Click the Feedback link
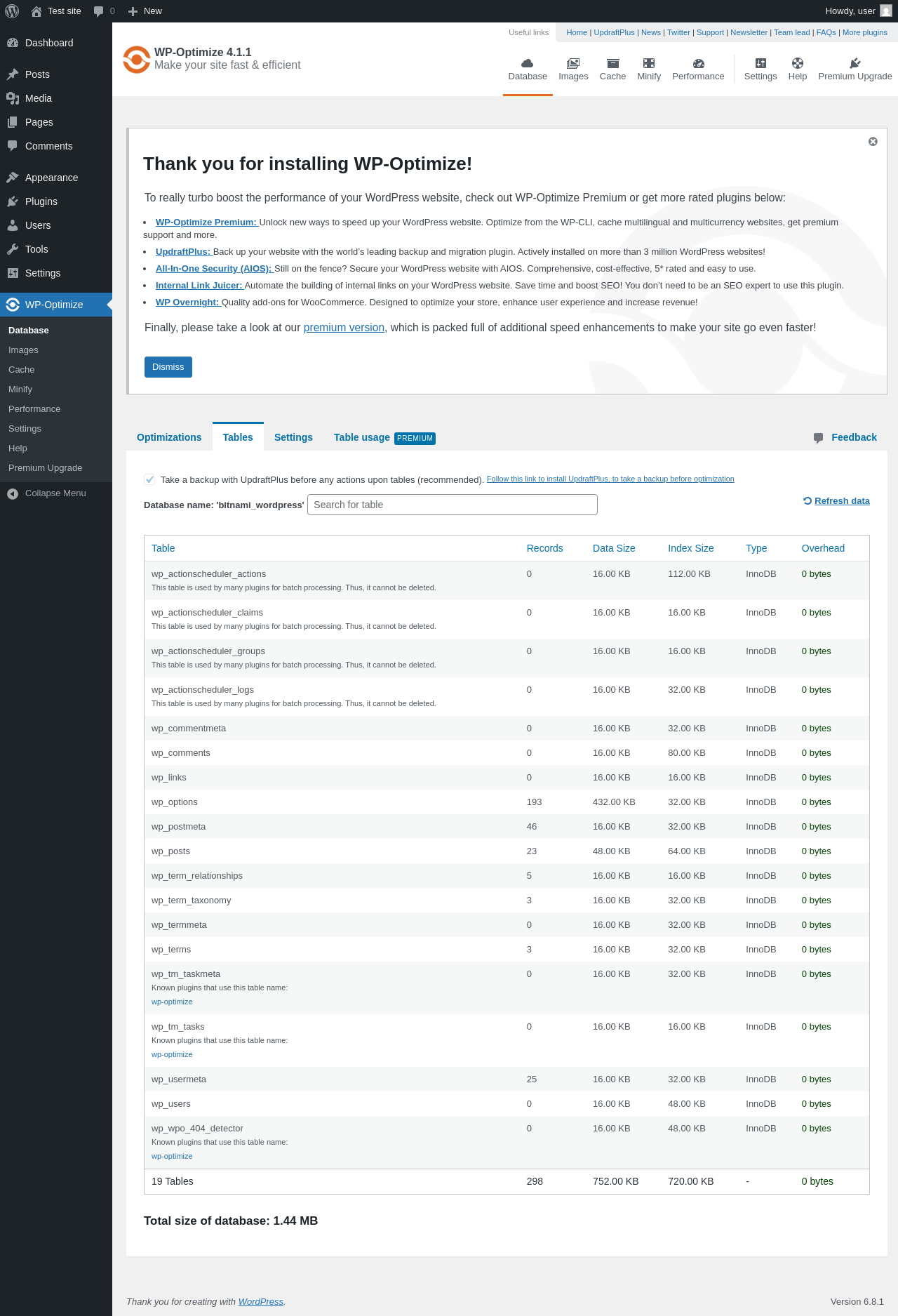The height and width of the screenshot is (1316, 898). [854, 437]
